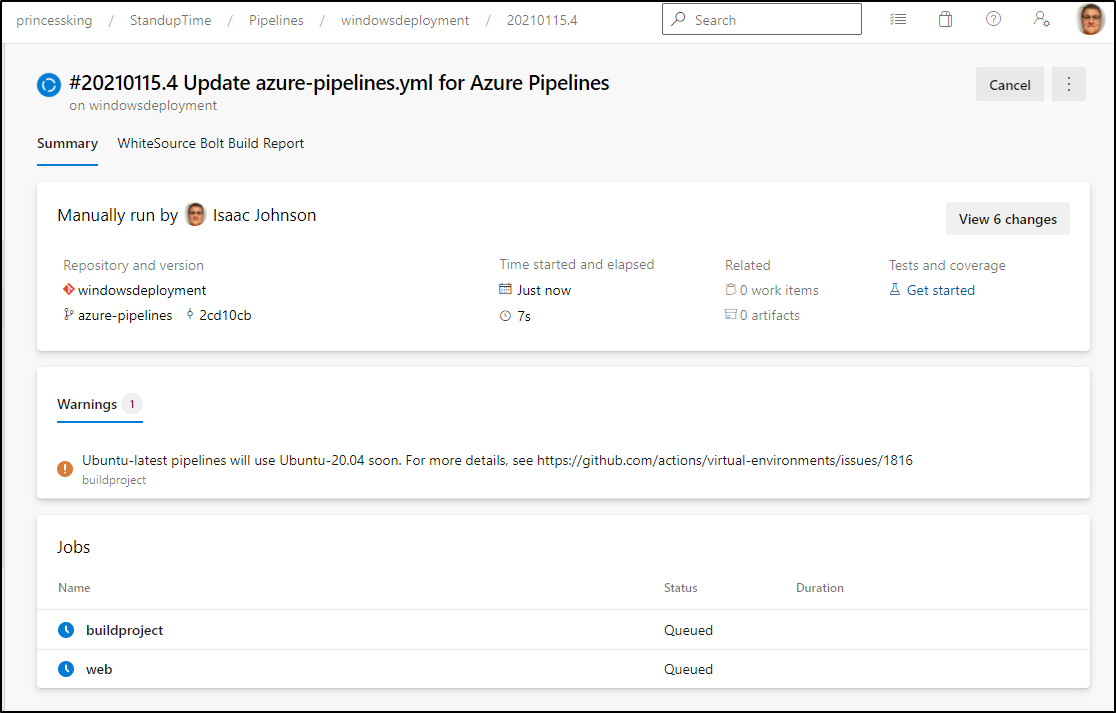
Task: Click the Queued status of web job
Action: click(688, 669)
